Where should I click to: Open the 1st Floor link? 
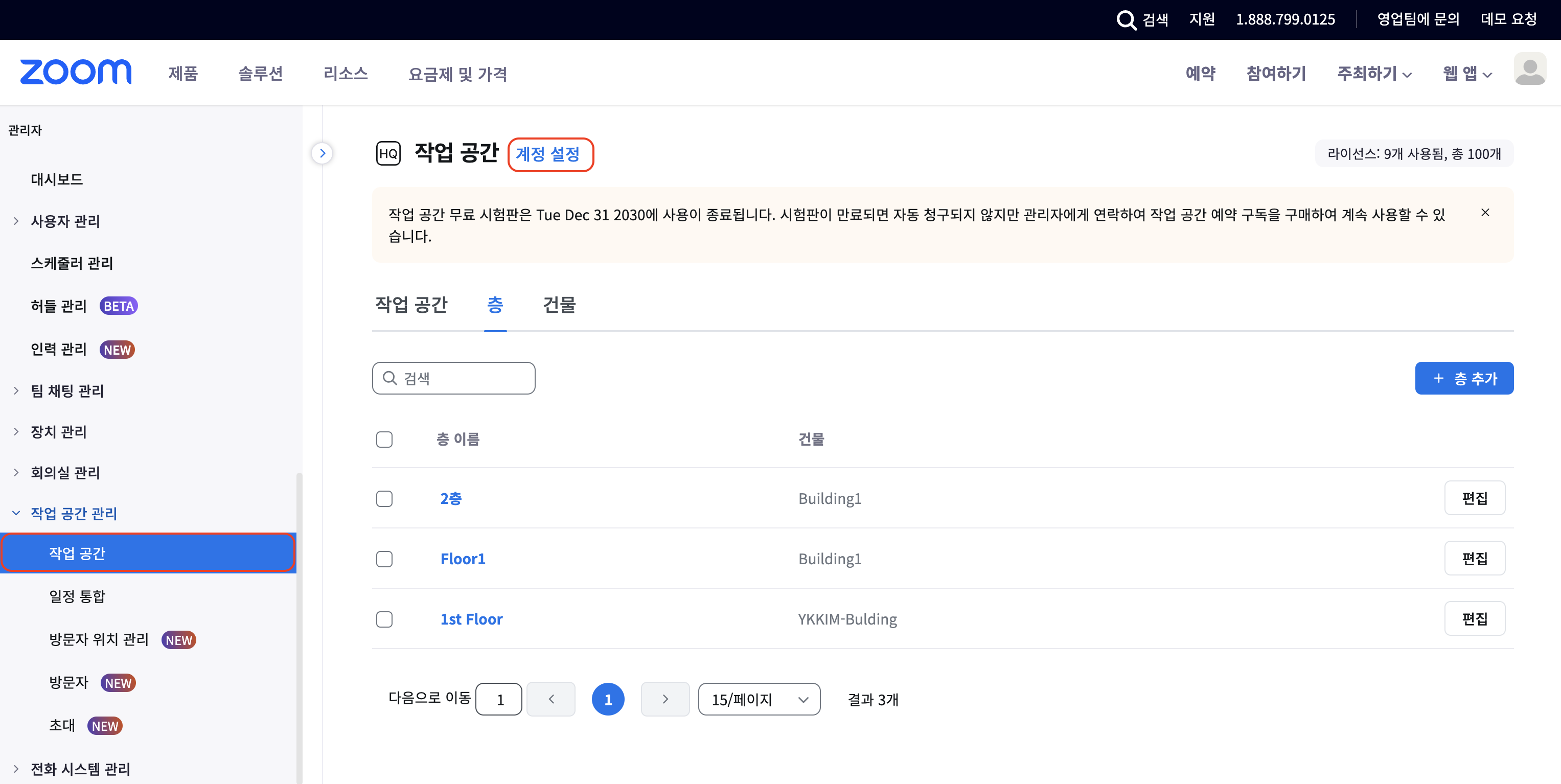click(x=471, y=619)
